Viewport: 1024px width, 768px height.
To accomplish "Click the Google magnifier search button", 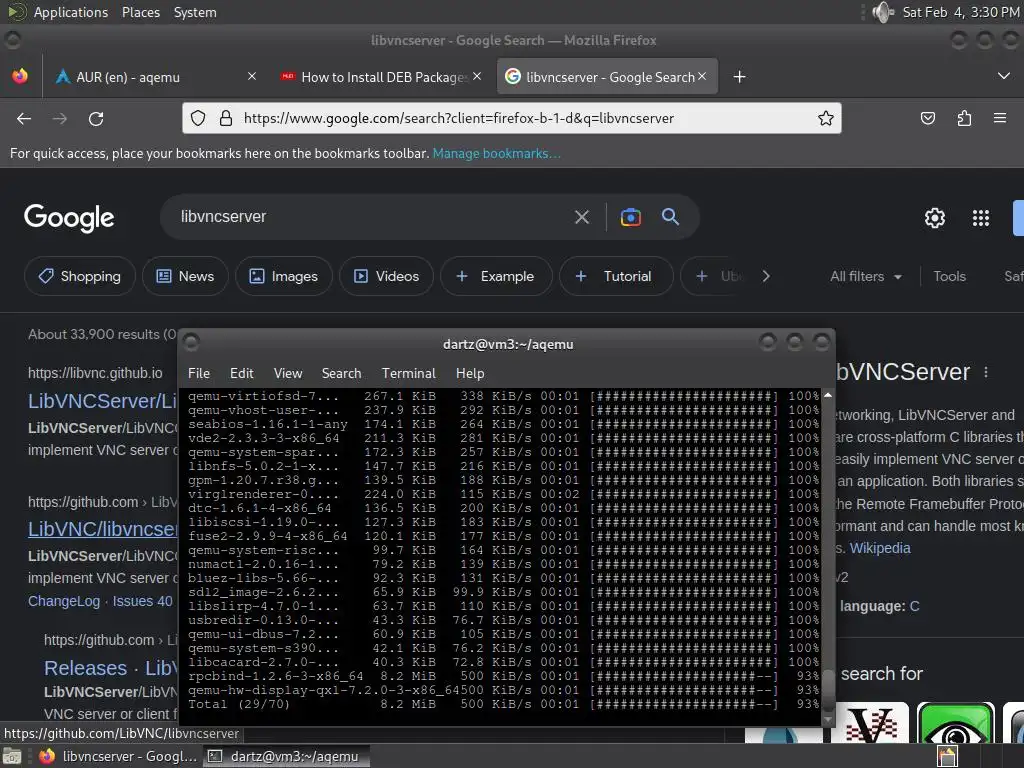I will [670, 217].
